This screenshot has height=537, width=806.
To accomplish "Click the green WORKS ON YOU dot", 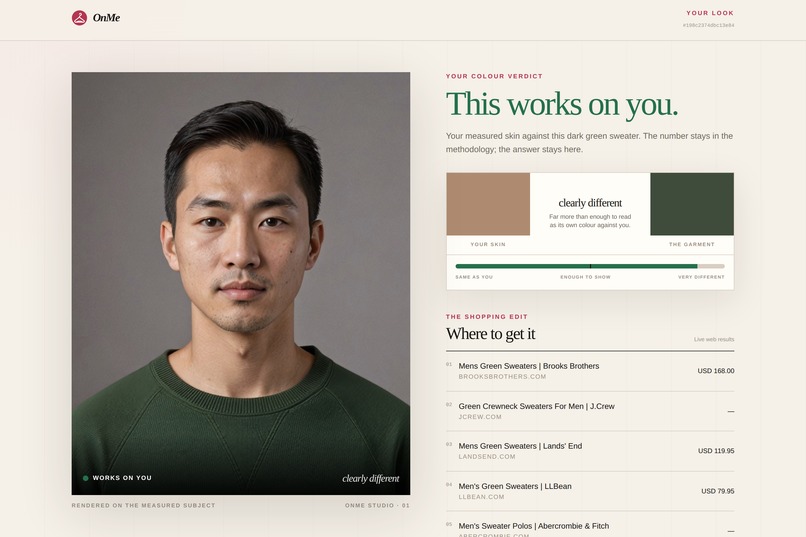I will (x=85, y=478).
